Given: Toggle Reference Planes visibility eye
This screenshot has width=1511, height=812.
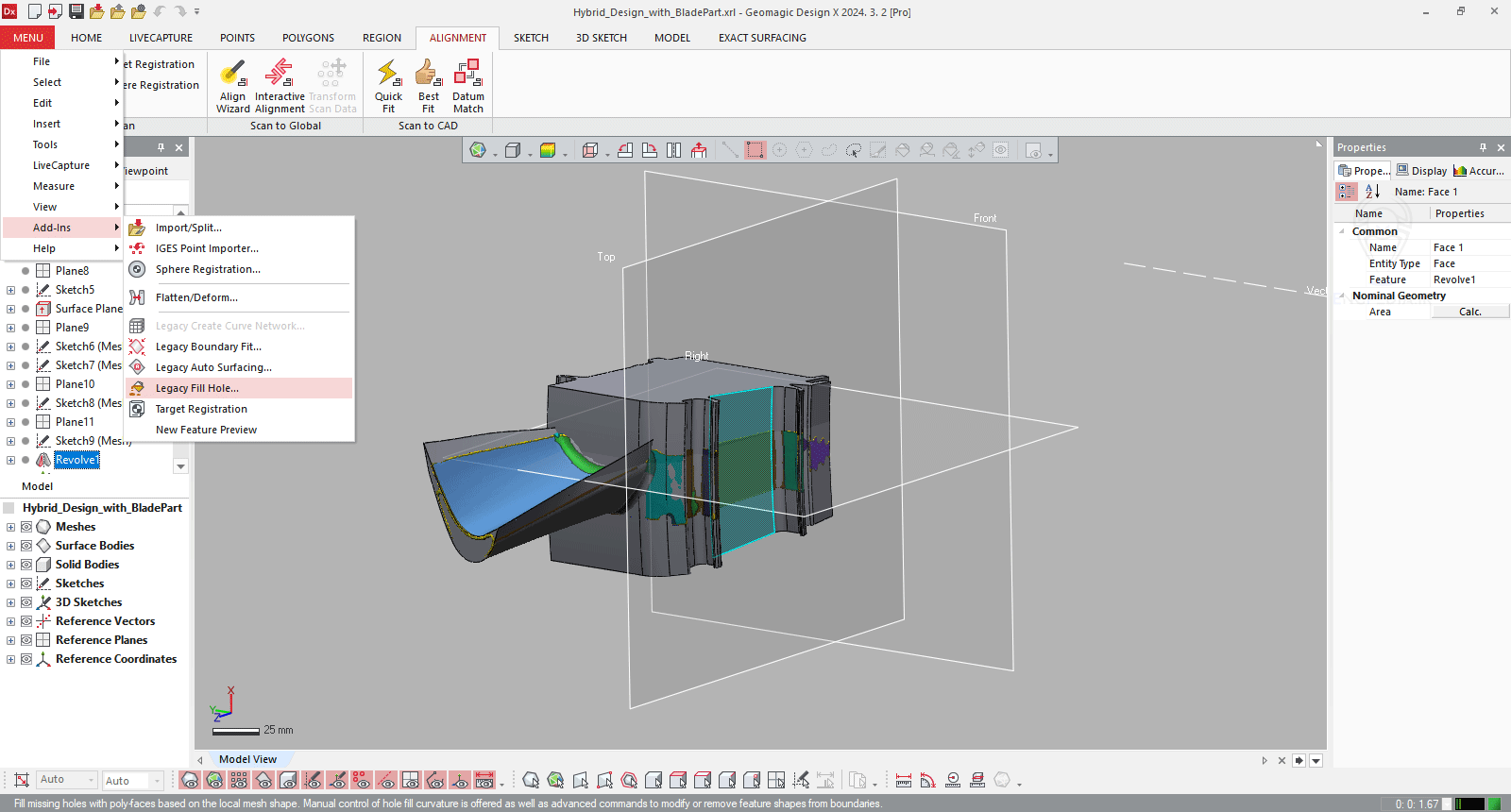Looking at the screenshot, I should [x=26, y=640].
